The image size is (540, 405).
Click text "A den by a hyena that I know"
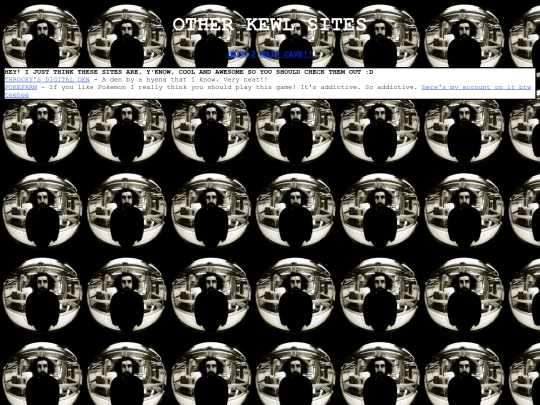click(159, 80)
